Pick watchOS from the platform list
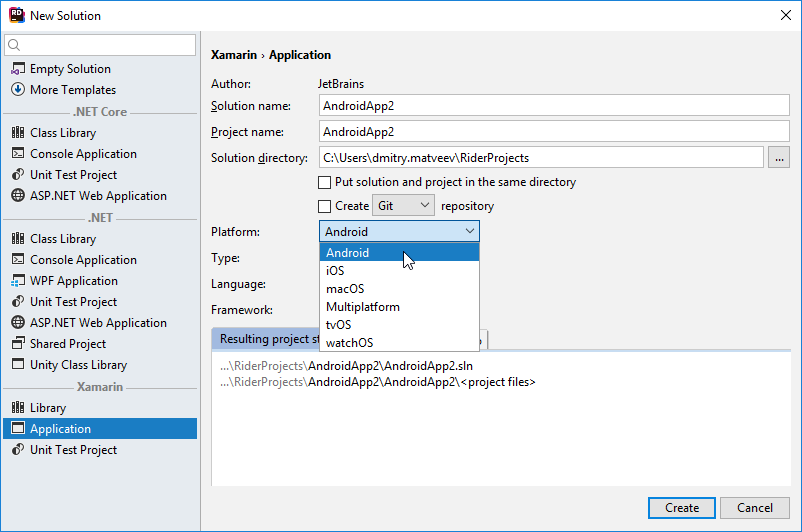This screenshot has width=802, height=532. 347,343
